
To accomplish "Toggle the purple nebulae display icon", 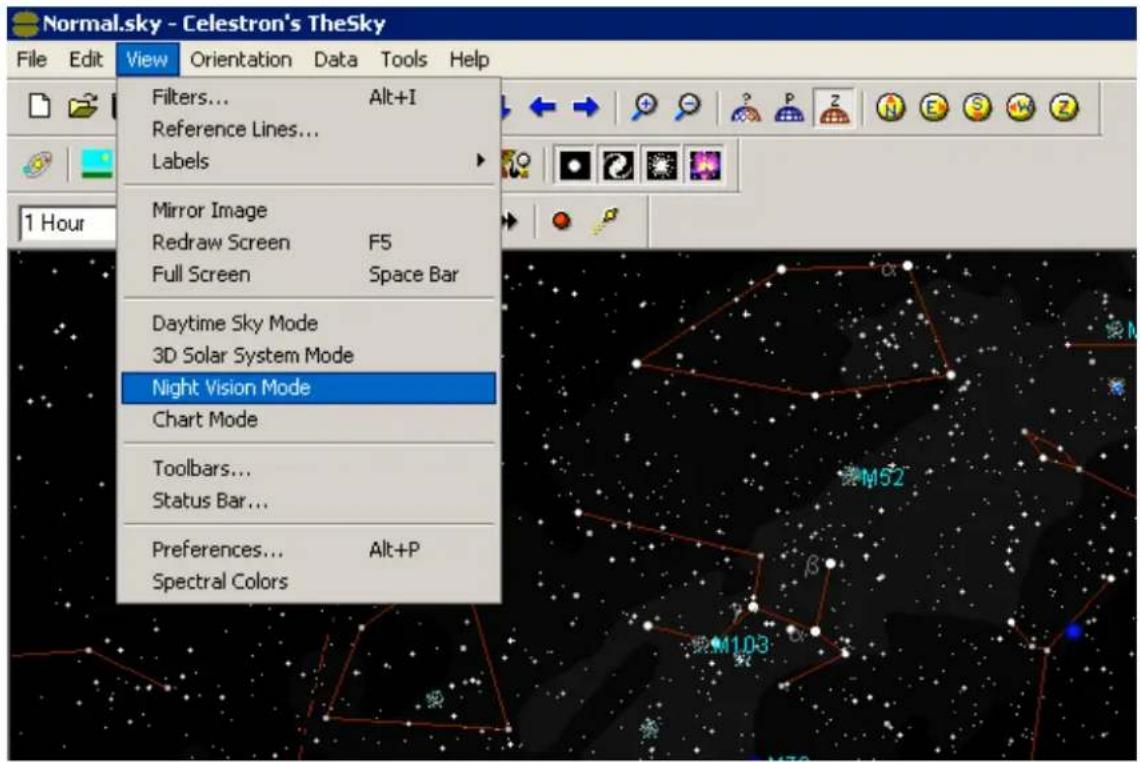I will click(705, 165).
